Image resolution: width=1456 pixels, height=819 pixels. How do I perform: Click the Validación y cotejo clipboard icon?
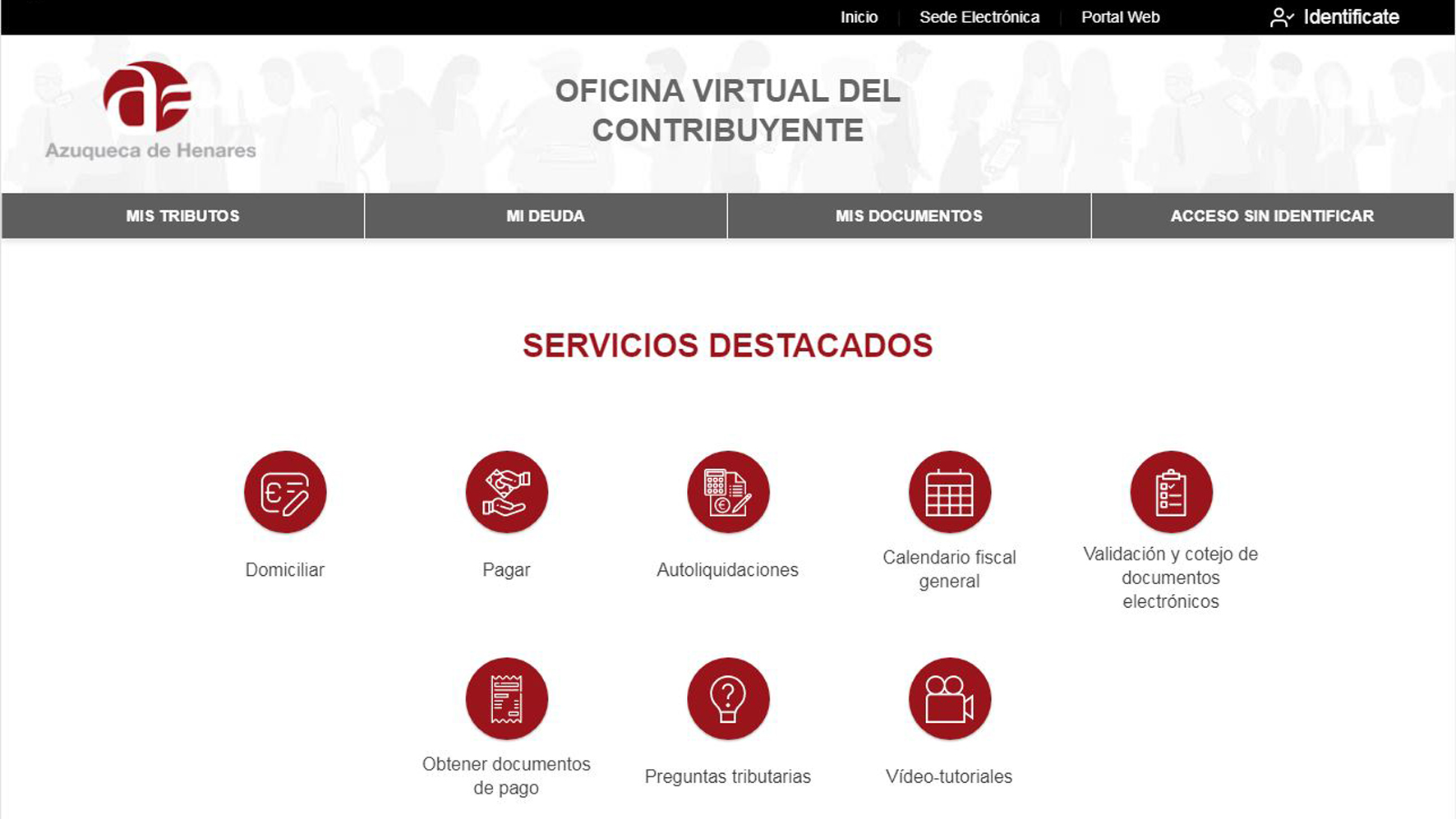coord(1171,492)
